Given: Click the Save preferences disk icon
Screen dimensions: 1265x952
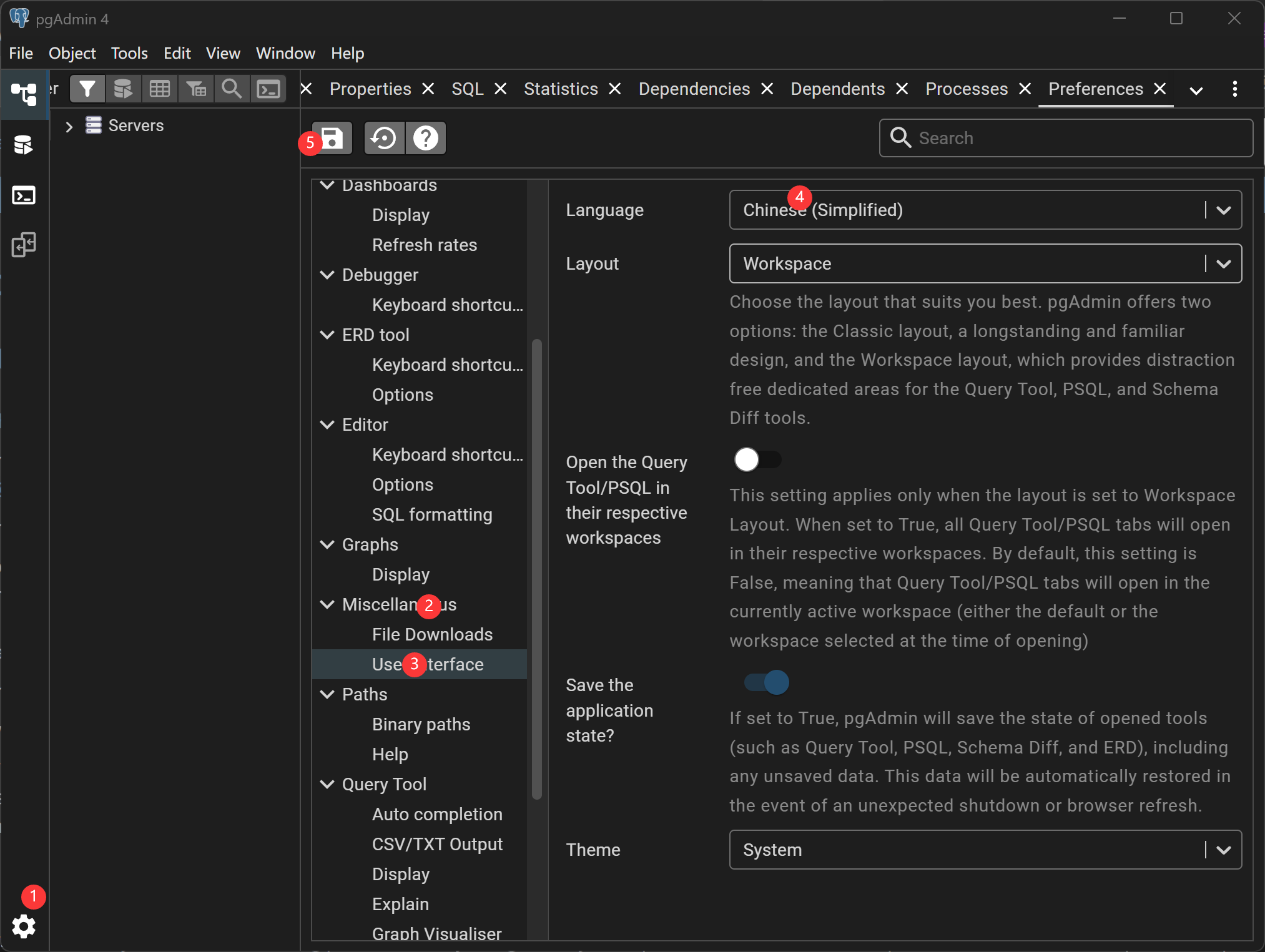Looking at the screenshot, I should click(333, 138).
